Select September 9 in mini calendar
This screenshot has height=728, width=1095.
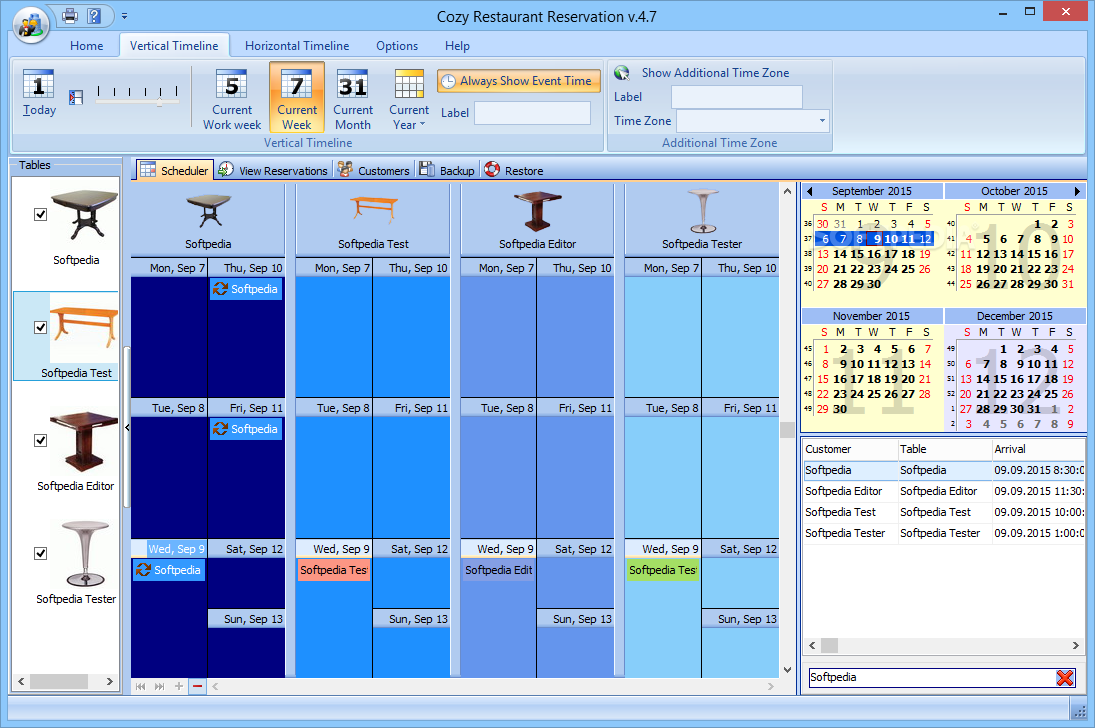point(877,239)
